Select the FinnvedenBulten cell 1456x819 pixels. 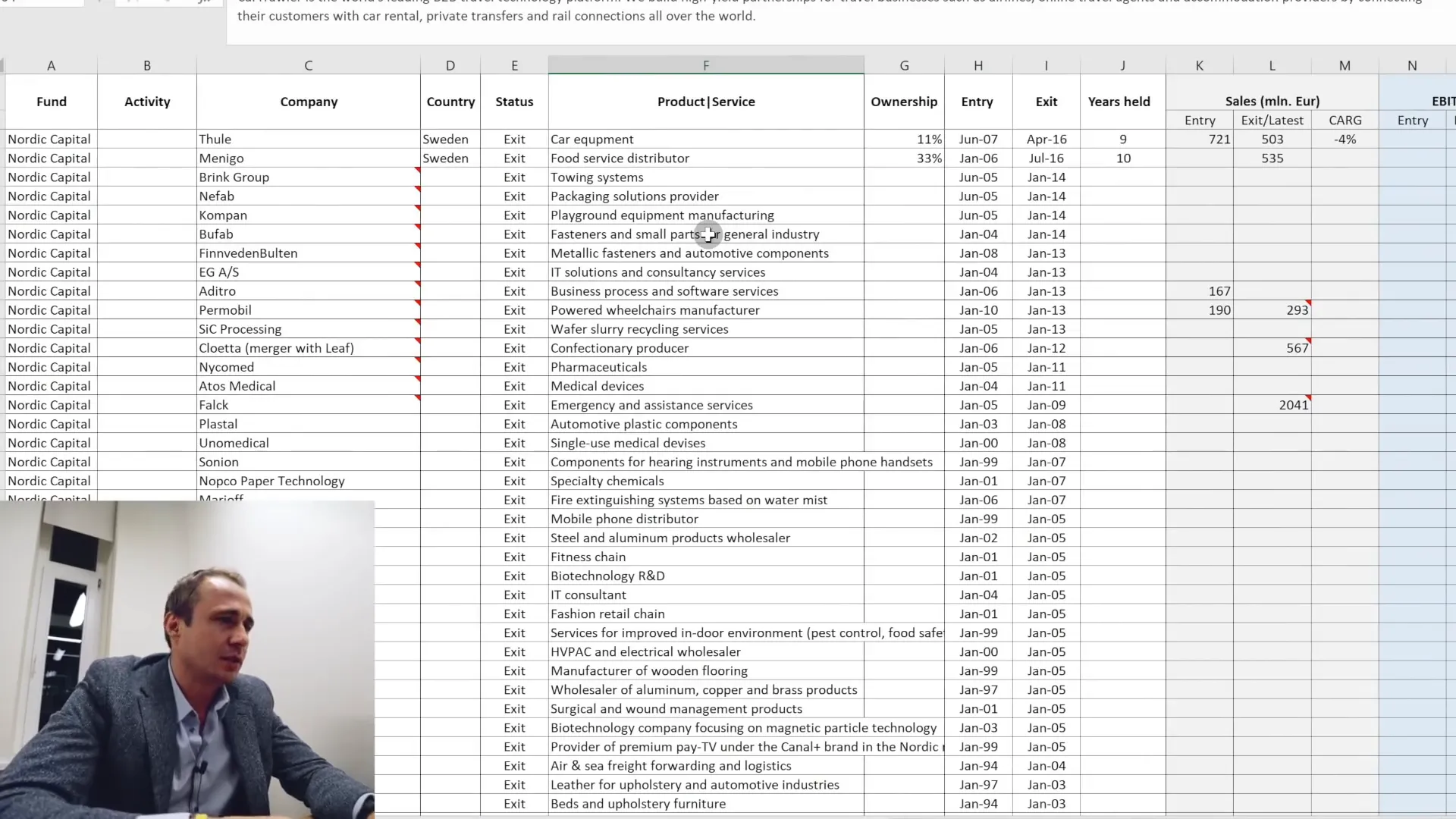(x=309, y=253)
